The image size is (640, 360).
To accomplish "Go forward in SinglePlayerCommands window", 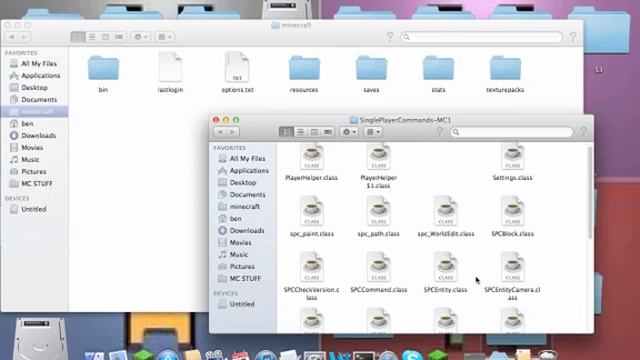I will coord(233,132).
